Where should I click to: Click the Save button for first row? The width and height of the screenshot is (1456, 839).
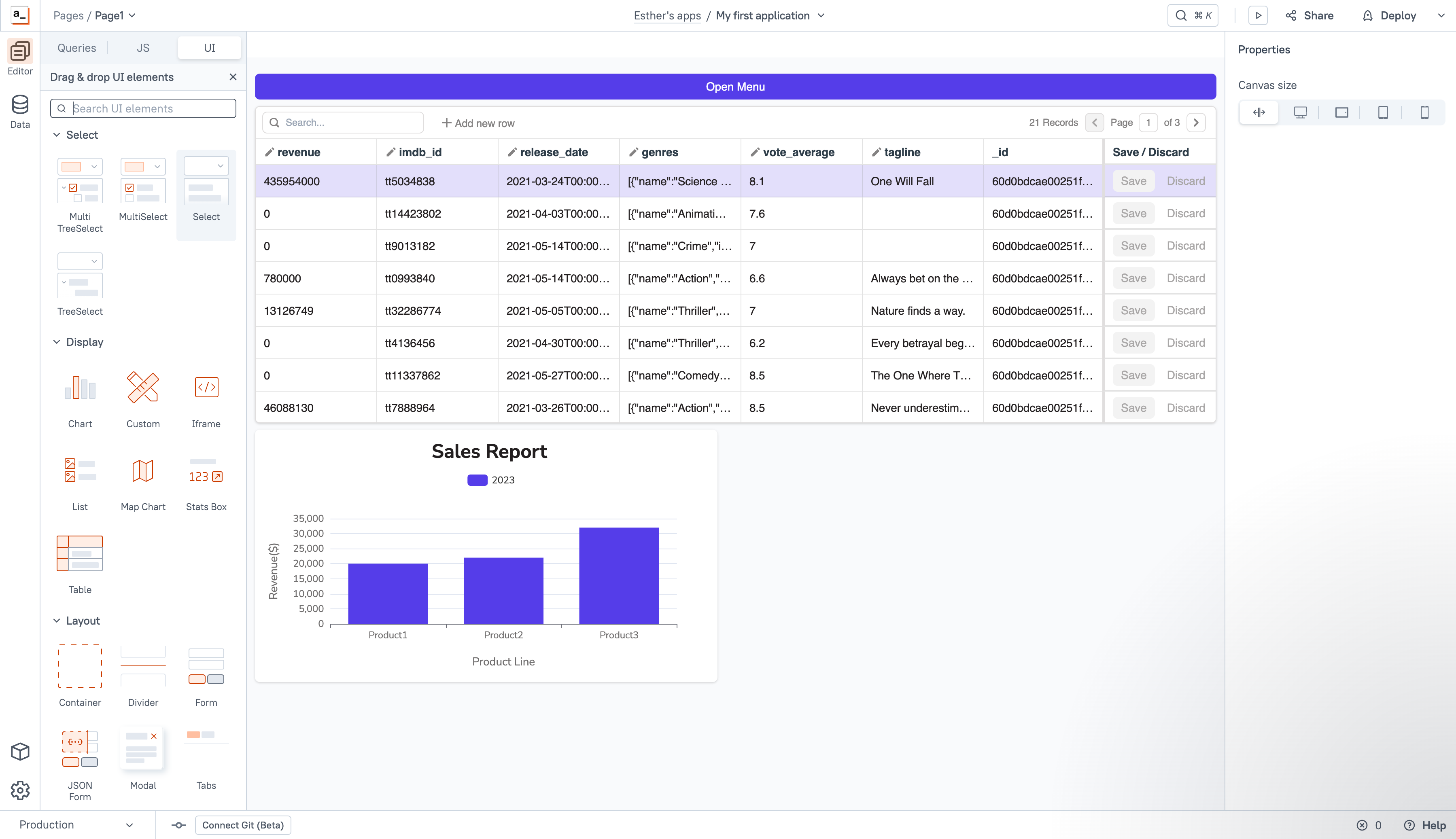click(x=1133, y=181)
